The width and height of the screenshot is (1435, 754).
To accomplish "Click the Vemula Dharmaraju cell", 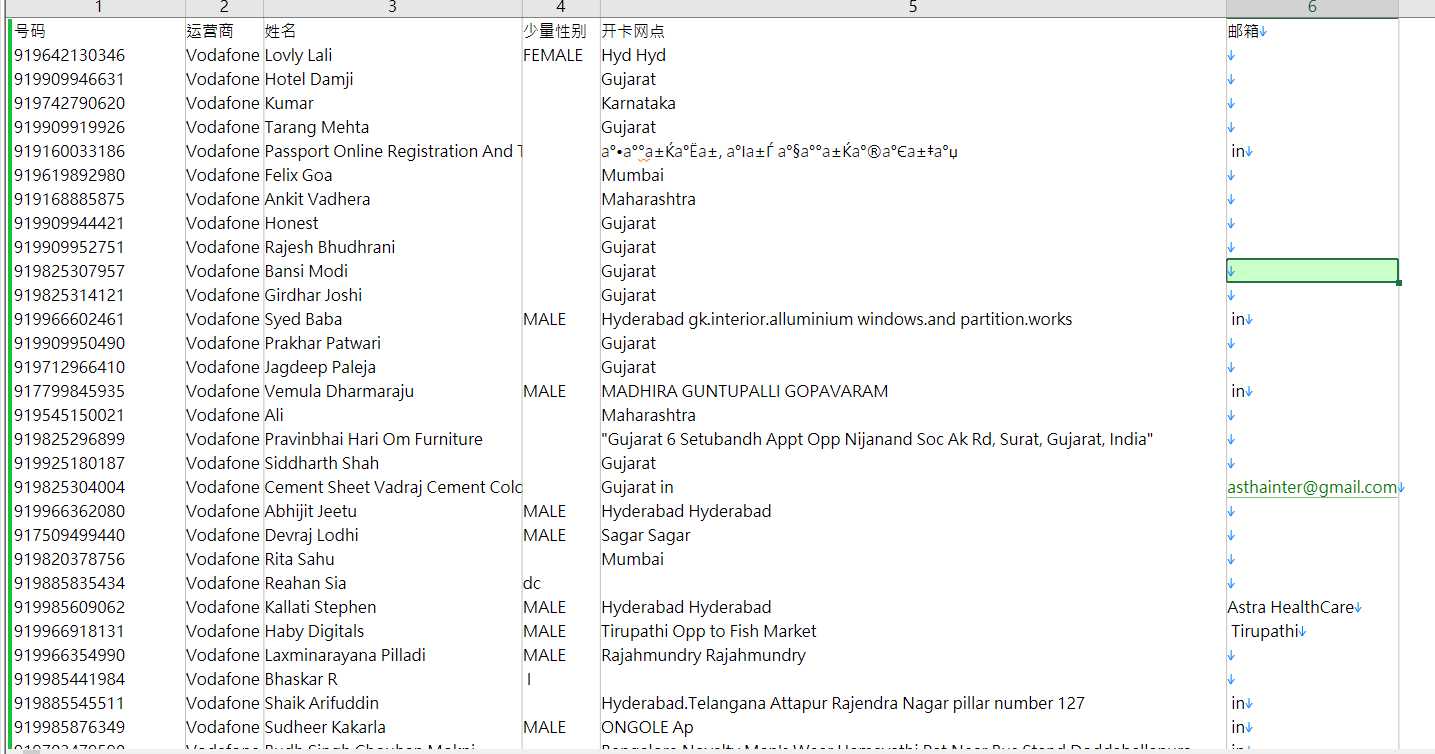I will point(392,391).
